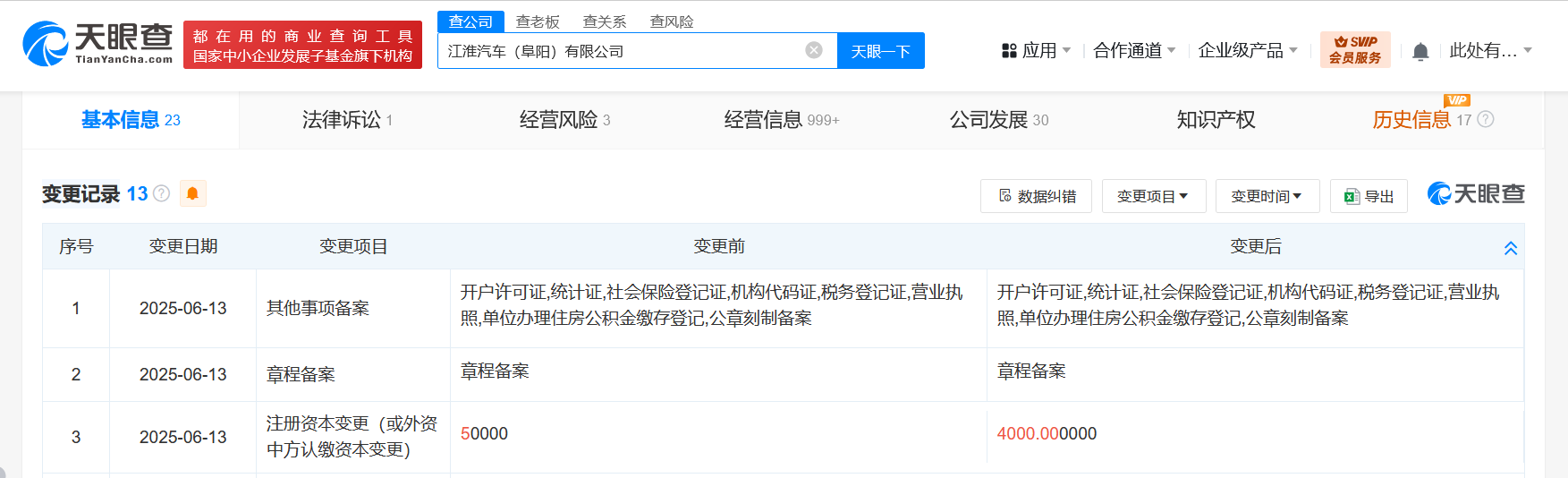Screen dimensions: 1568x478
Task: Clear the search box with the X icon
Action: coord(814,50)
